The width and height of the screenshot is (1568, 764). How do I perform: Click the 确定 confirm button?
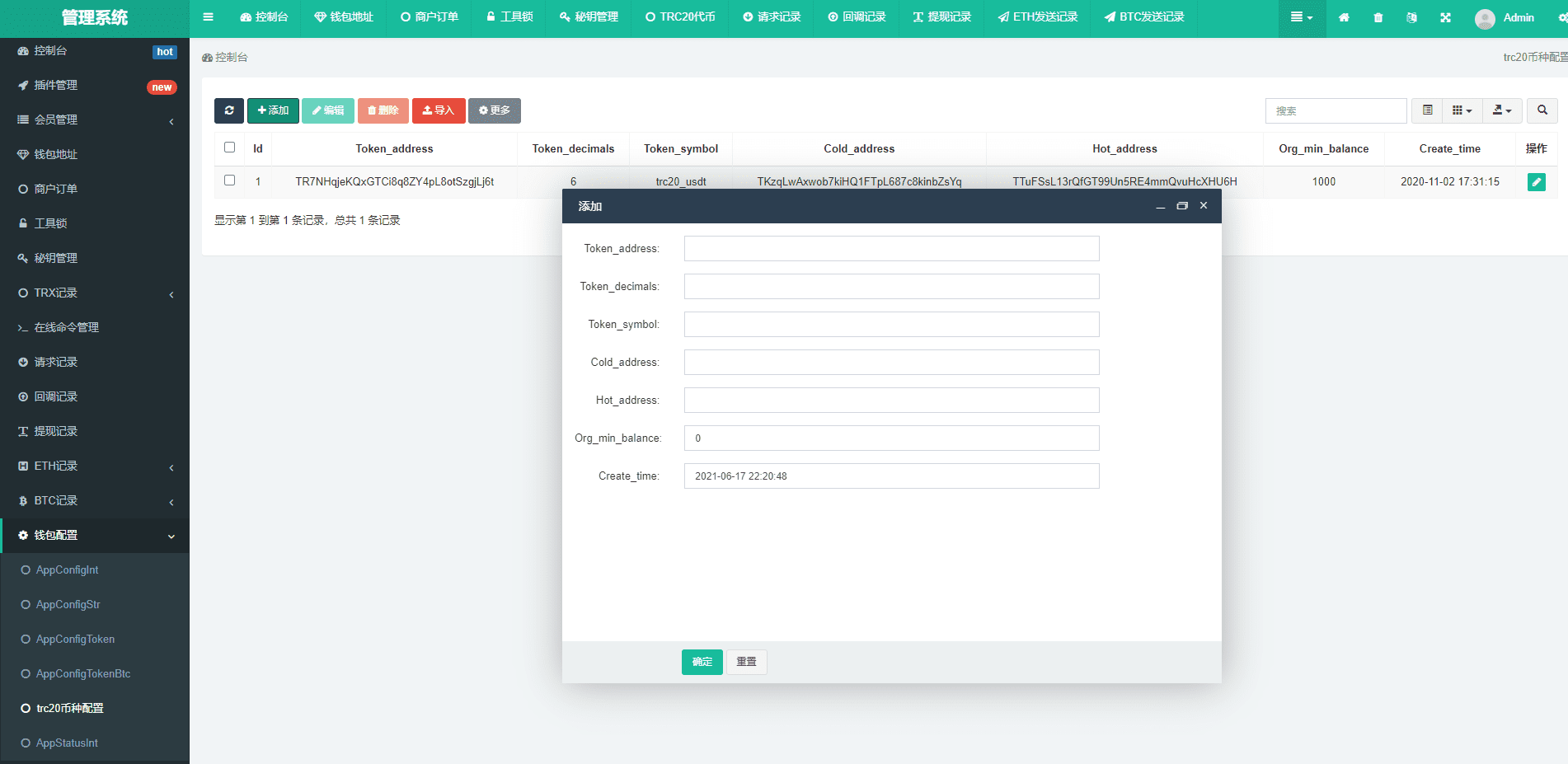point(702,662)
